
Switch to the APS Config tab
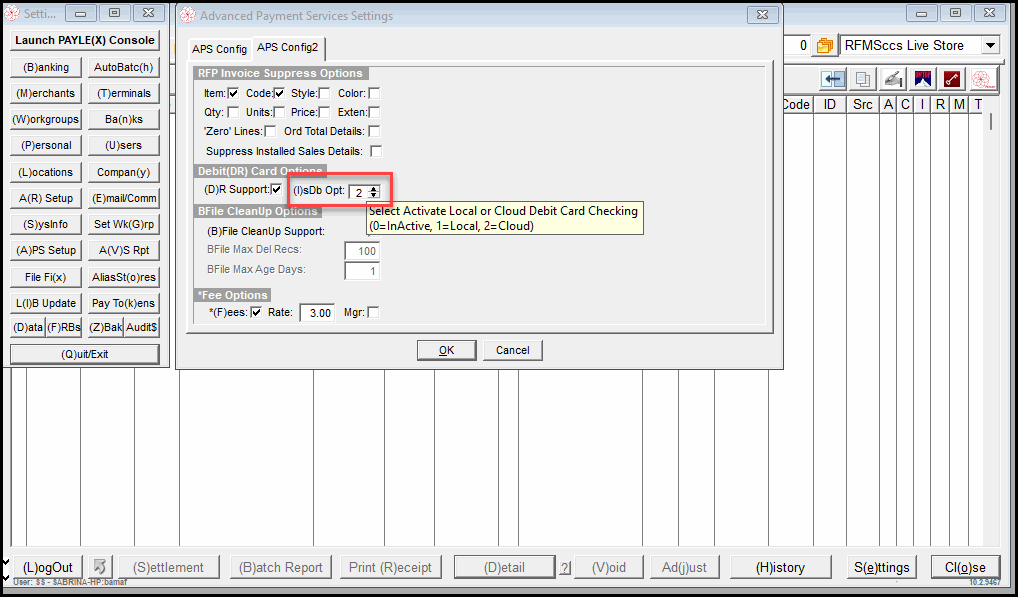point(219,49)
